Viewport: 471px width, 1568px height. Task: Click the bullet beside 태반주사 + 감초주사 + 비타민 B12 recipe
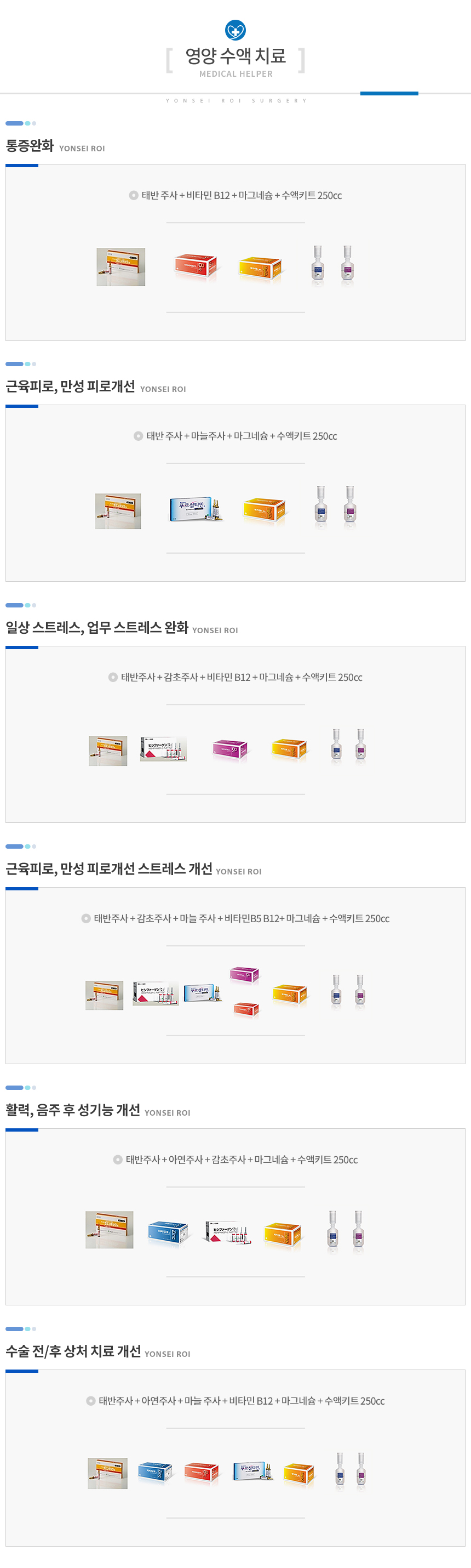tap(112, 677)
